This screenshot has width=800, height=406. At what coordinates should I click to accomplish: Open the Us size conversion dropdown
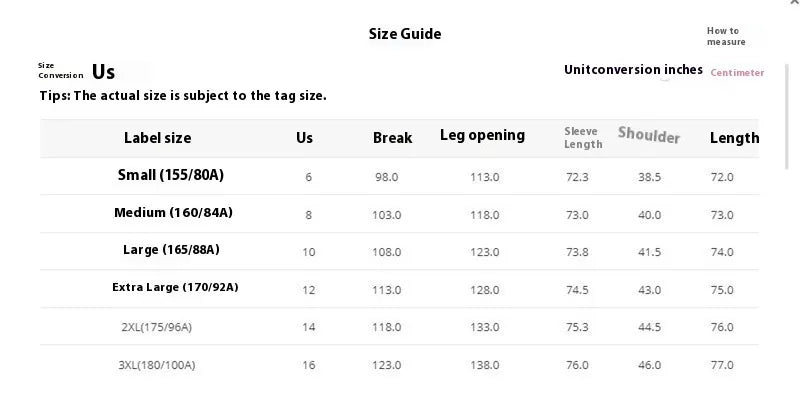[105, 72]
